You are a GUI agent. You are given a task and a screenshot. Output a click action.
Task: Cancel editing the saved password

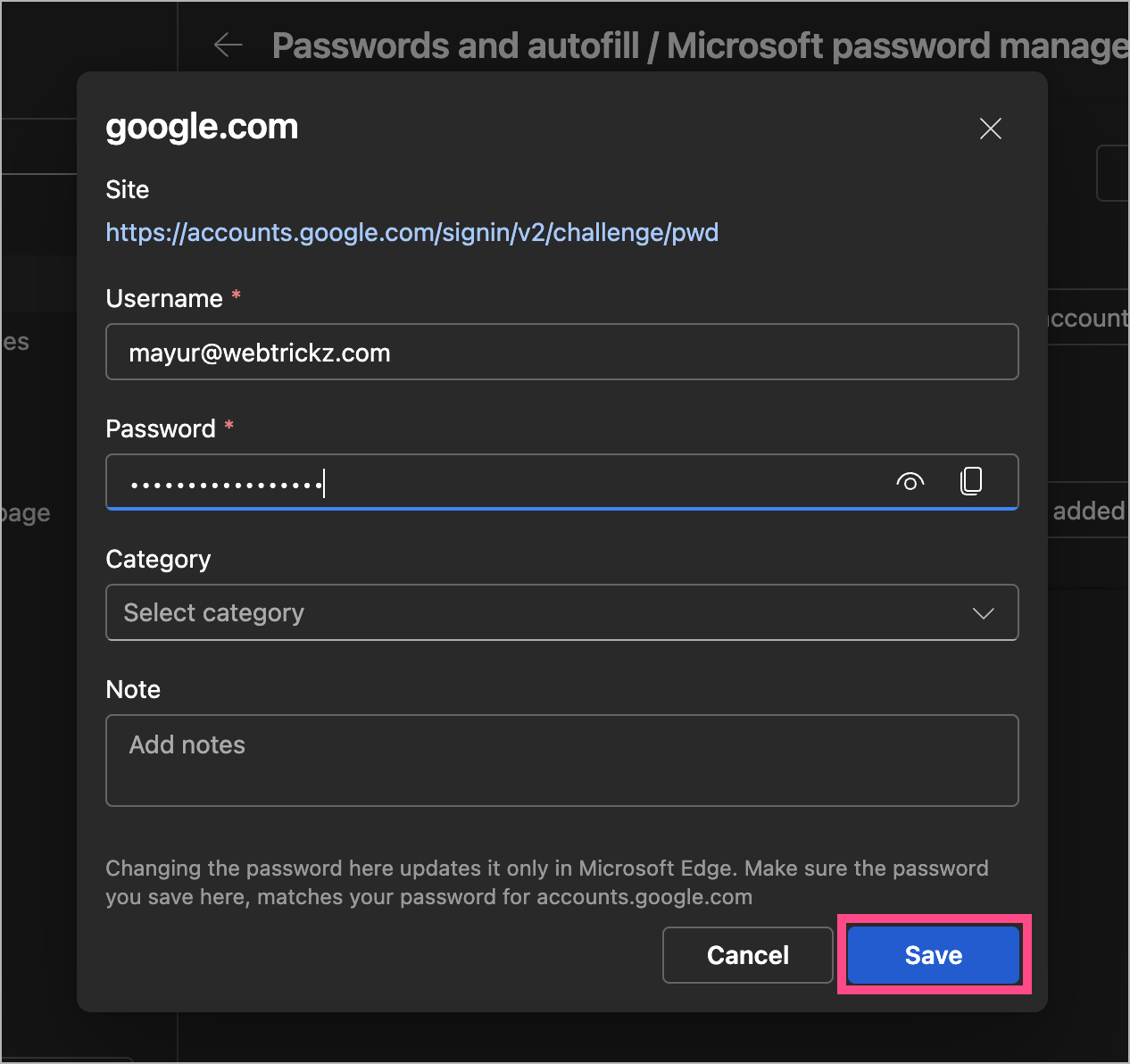click(747, 955)
